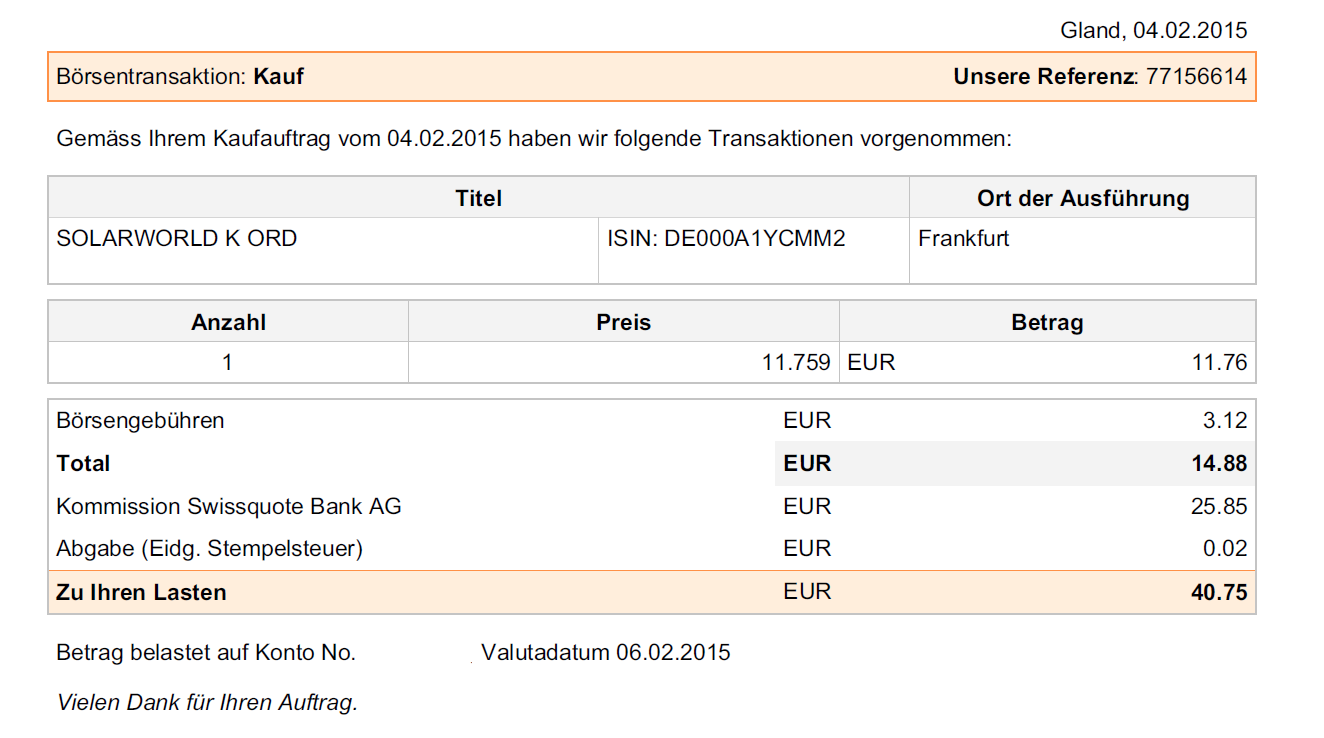Click the Börsengebühren row label

pos(141,421)
